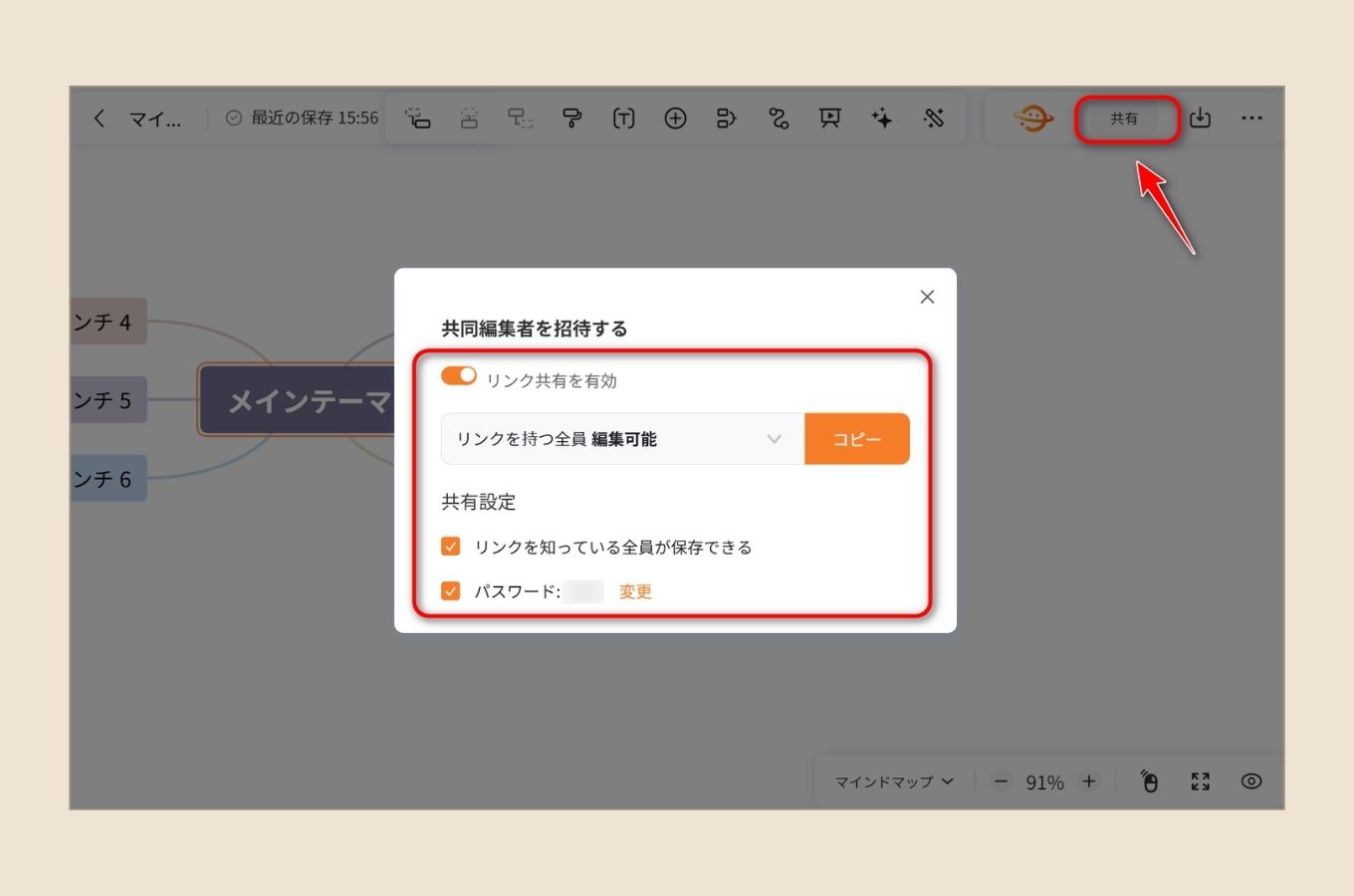The height and width of the screenshot is (896, 1354).
Task: Select the text box tool
Action: point(624,118)
